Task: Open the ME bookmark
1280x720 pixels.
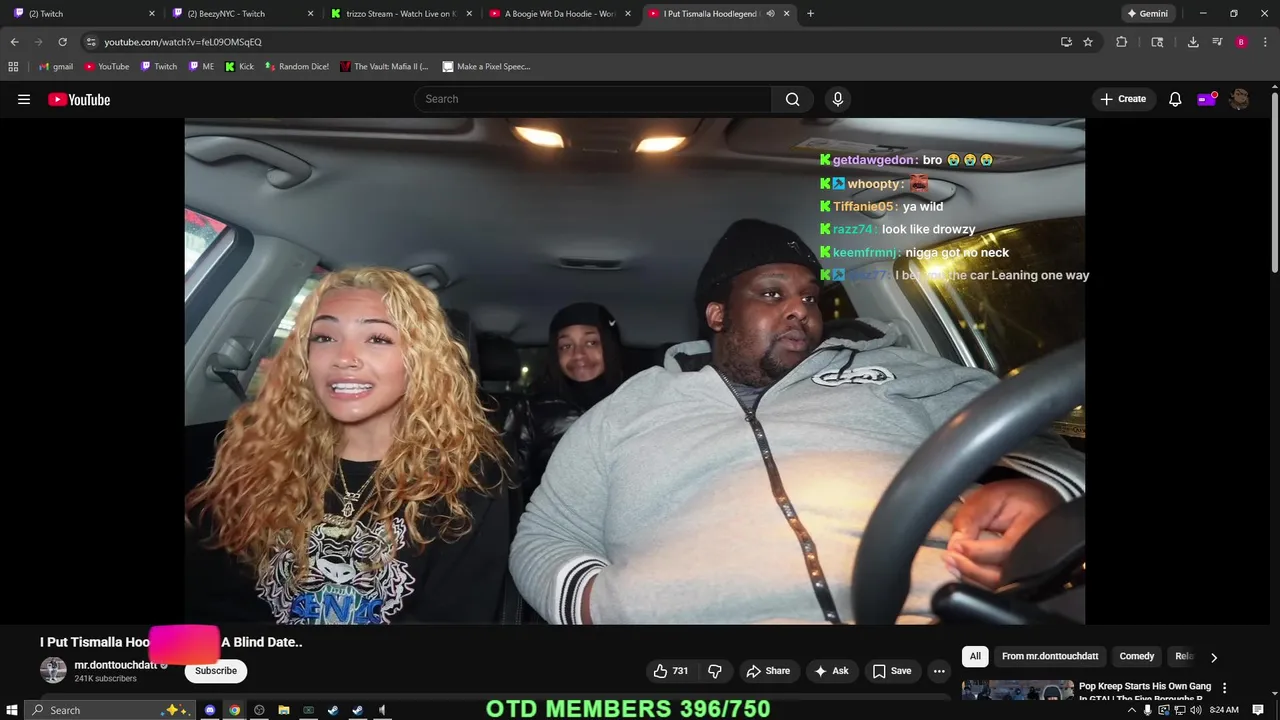Action: tap(201, 67)
